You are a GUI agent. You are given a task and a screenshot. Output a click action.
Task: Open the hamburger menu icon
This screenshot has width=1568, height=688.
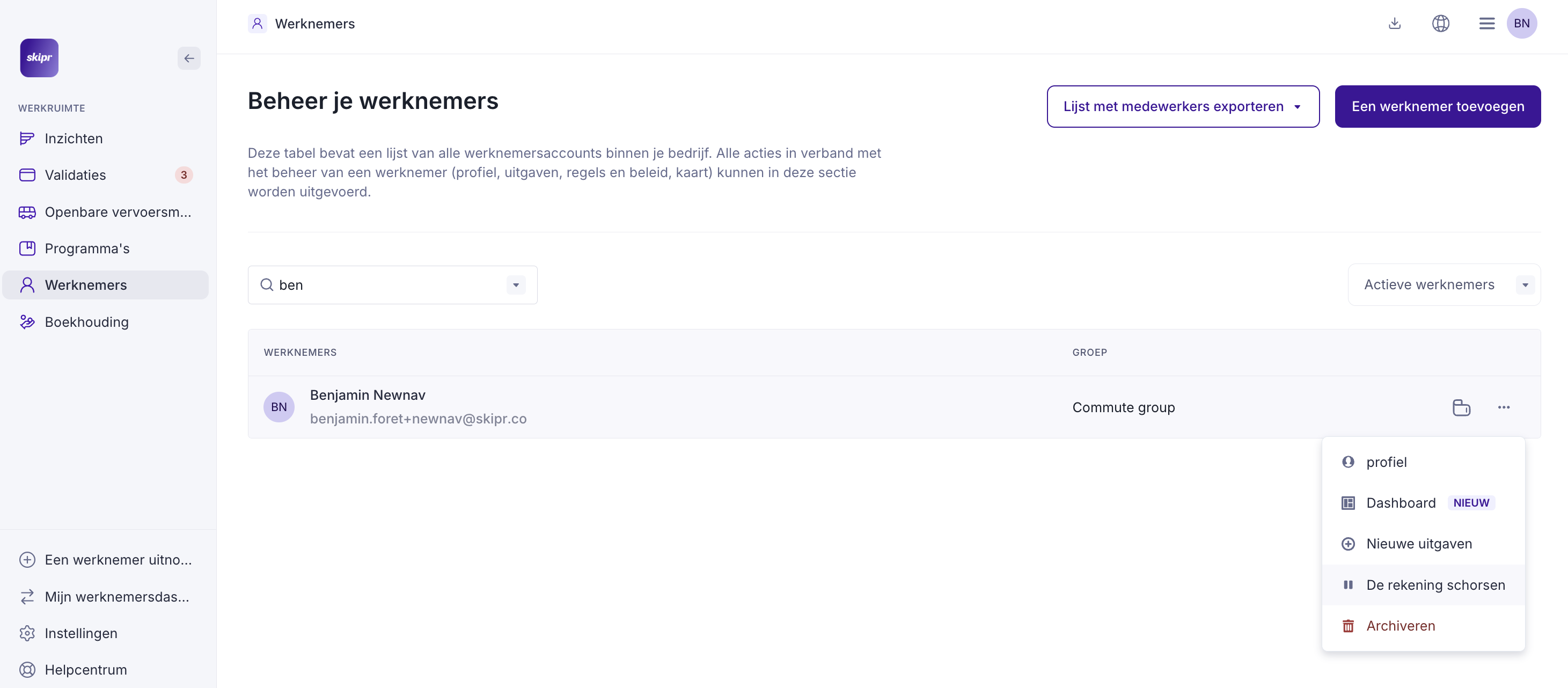[1486, 23]
